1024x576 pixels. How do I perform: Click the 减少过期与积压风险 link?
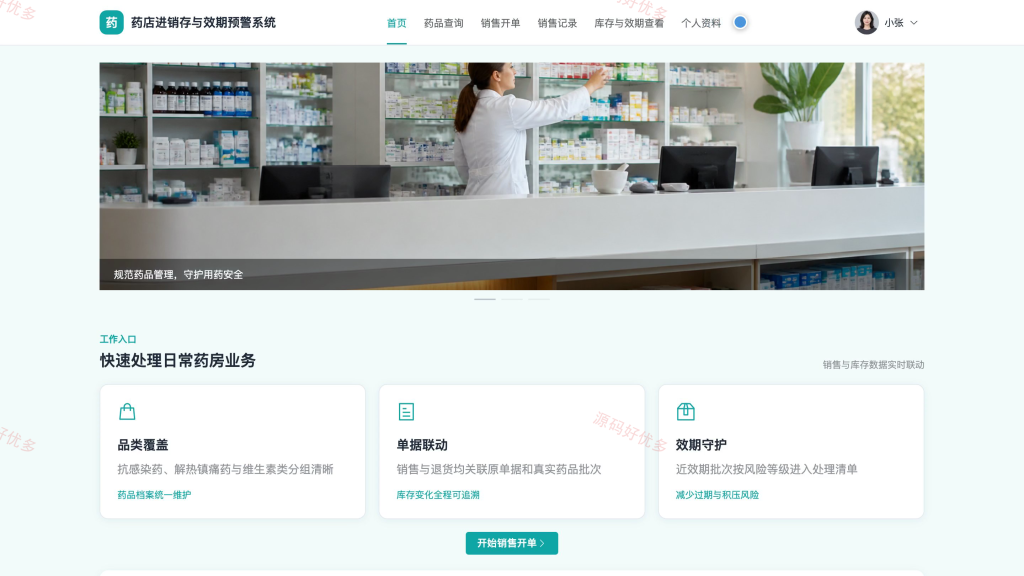tap(717, 495)
